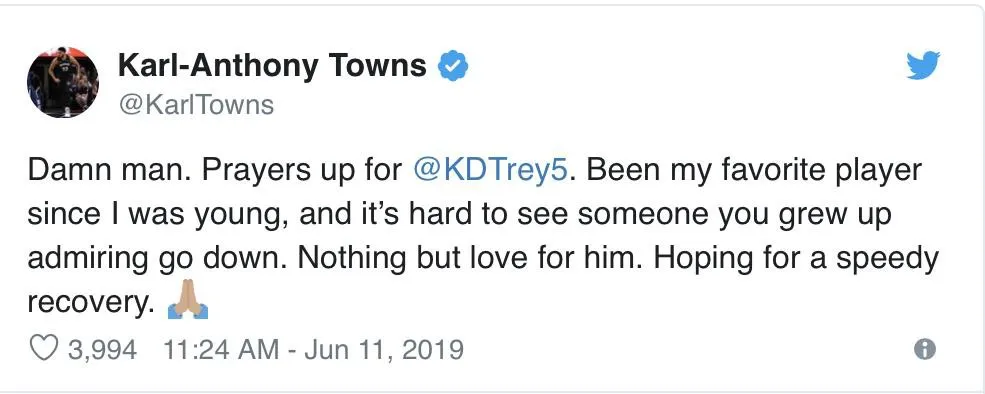Viewport: 985px width, 394px height.
Task: Click the word "recovery." on last line
Action: pos(91,304)
